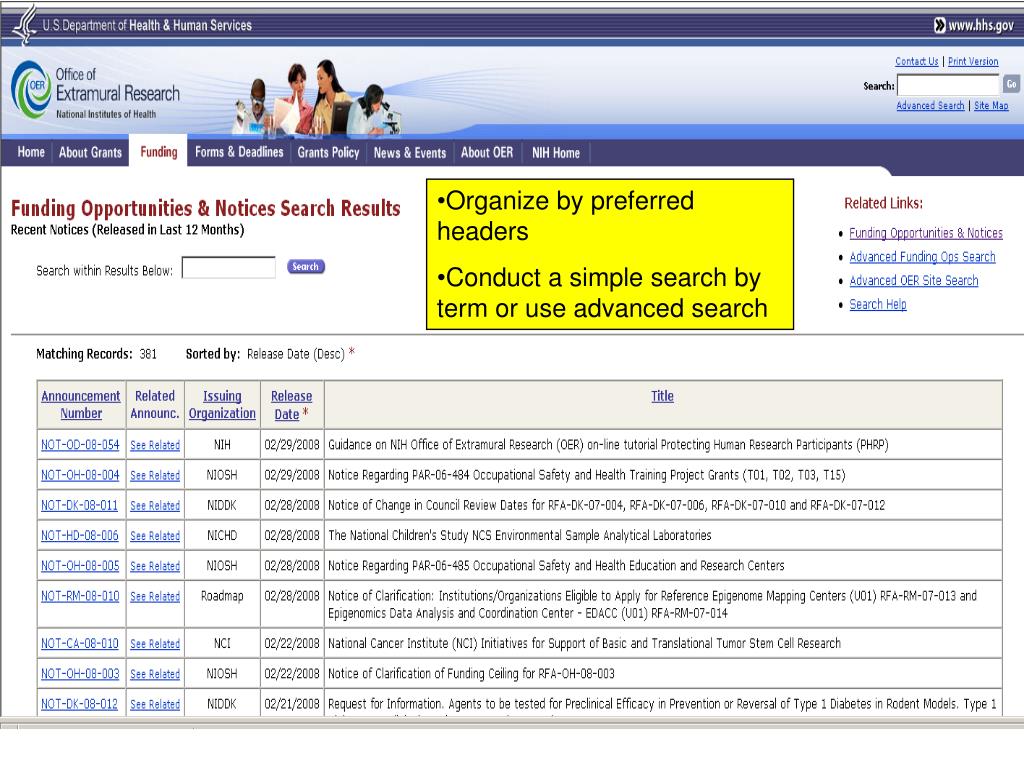The image size is (1024, 768).
Task: Open notice NOT-HD-08-006
Action: [80, 536]
